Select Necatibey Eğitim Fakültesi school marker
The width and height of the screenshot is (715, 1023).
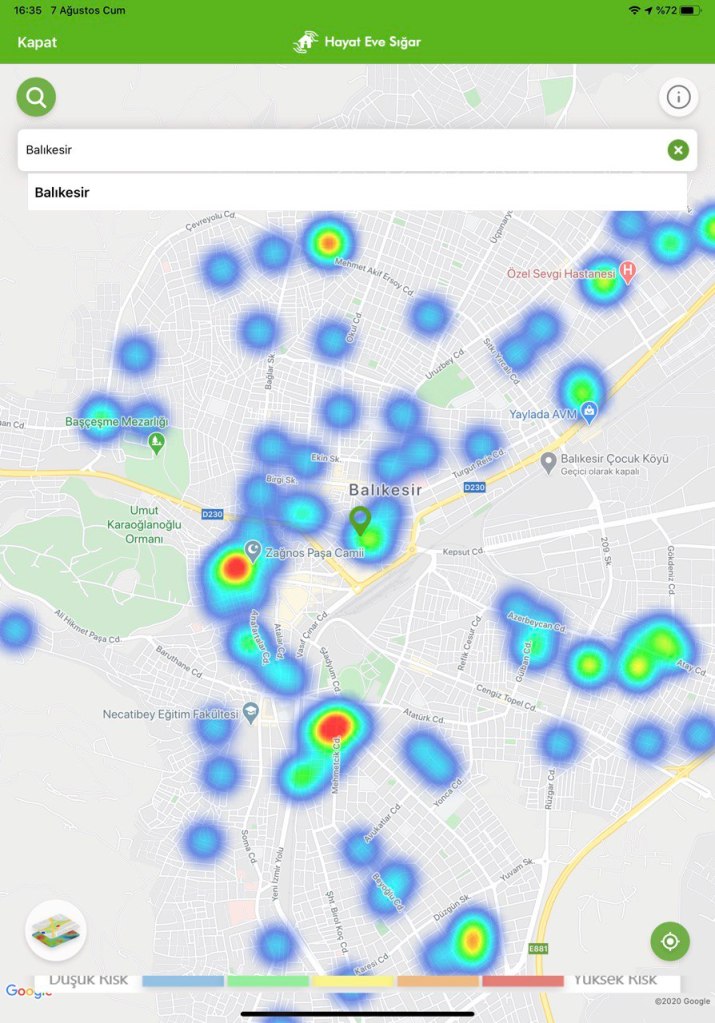click(x=250, y=712)
